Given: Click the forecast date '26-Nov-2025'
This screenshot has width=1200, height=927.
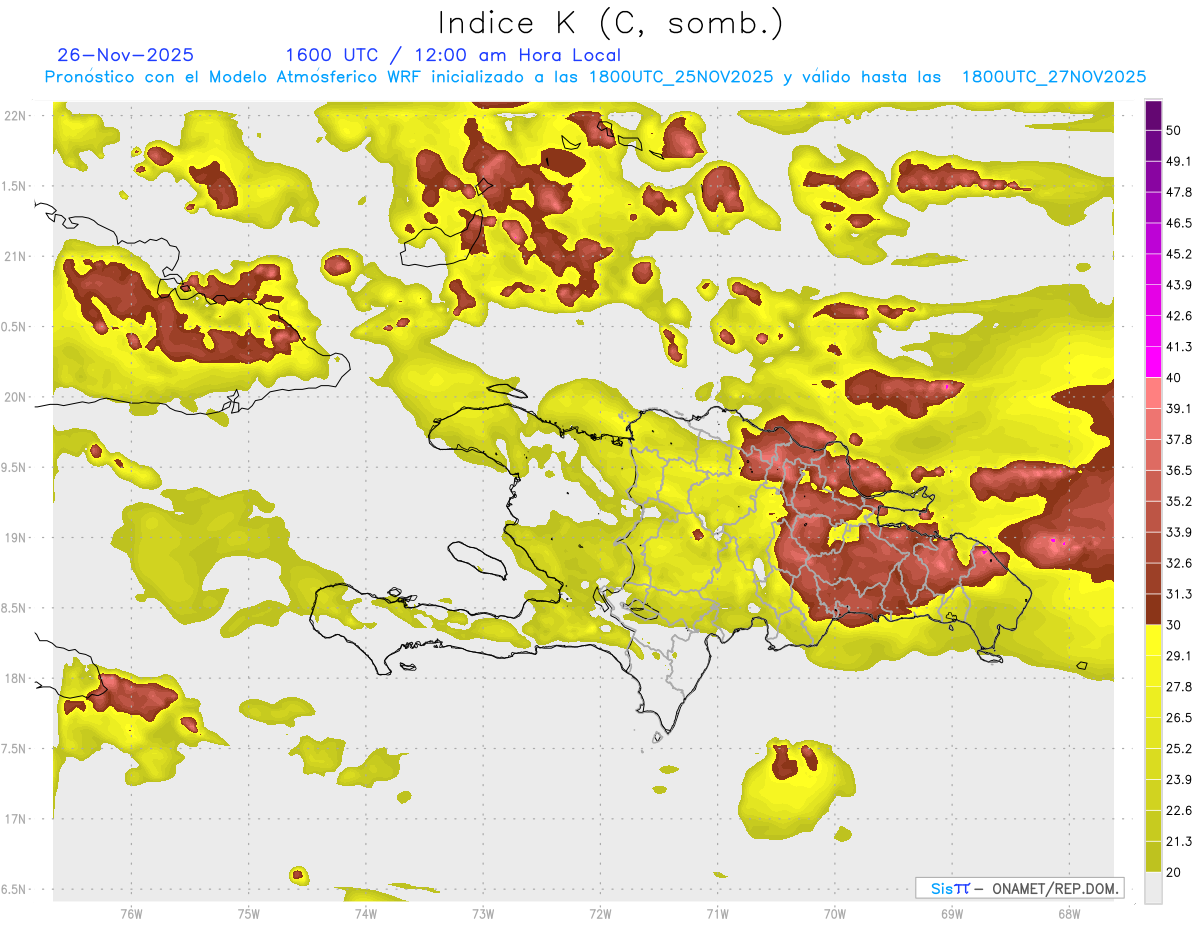Looking at the screenshot, I should tap(126, 55).
